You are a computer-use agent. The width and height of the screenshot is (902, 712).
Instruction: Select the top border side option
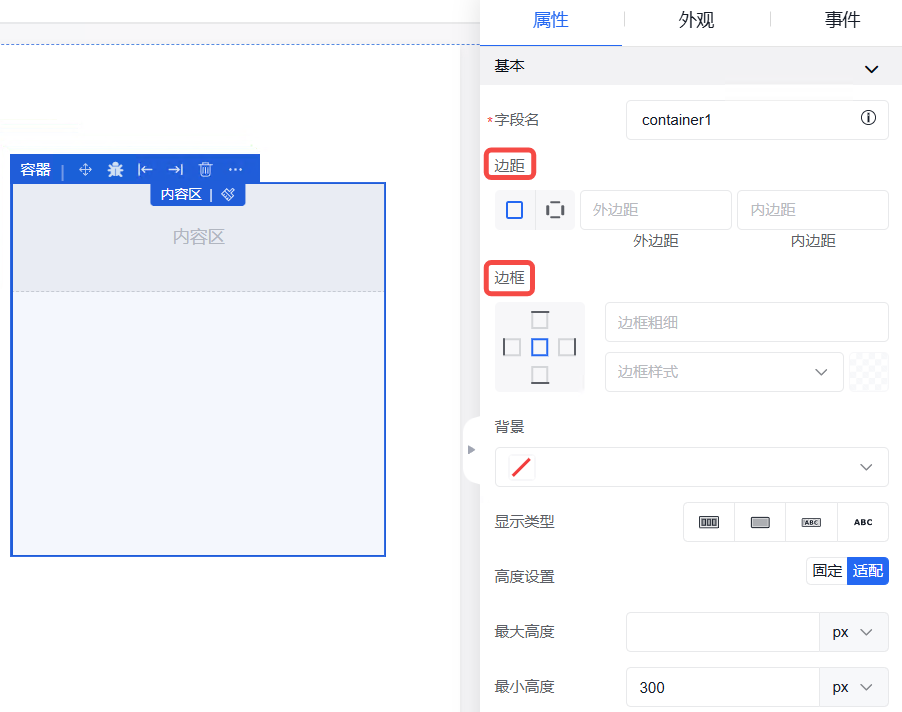click(x=540, y=320)
